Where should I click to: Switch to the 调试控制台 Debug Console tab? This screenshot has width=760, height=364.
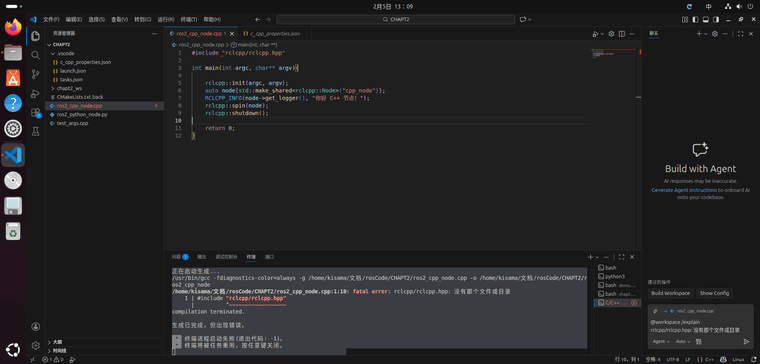[226, 257]
